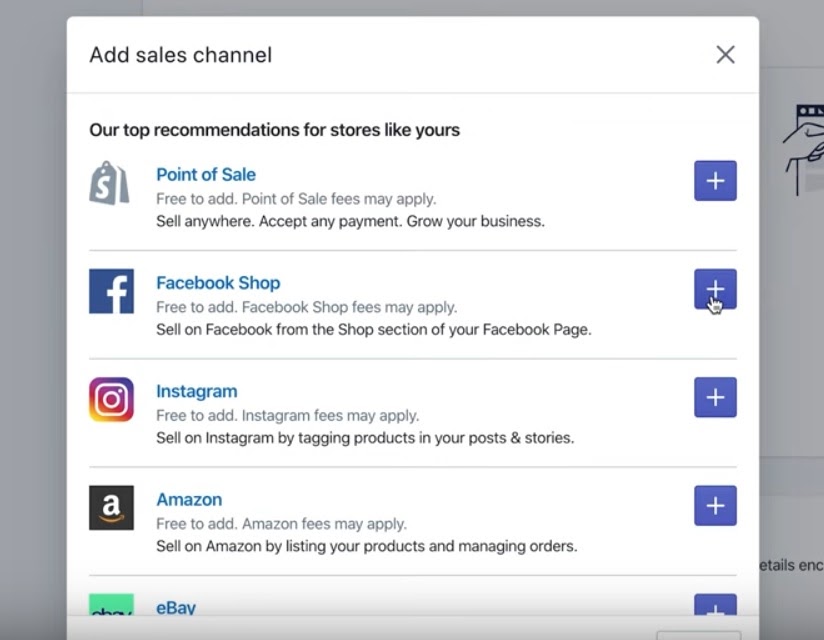This screenshot has width=824, height=640.
Task: Add the Facebook Shop sales channel
Action: click(x=715, y=289)
